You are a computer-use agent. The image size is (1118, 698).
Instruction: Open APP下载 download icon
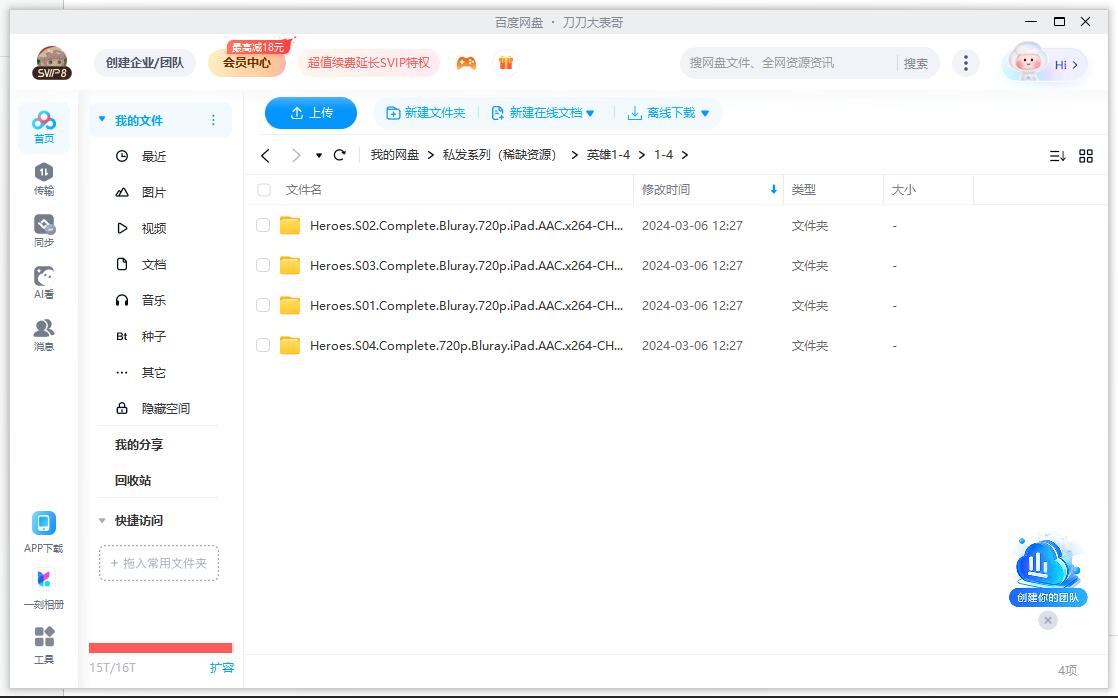pyautogui.click(x=43, y=532)
